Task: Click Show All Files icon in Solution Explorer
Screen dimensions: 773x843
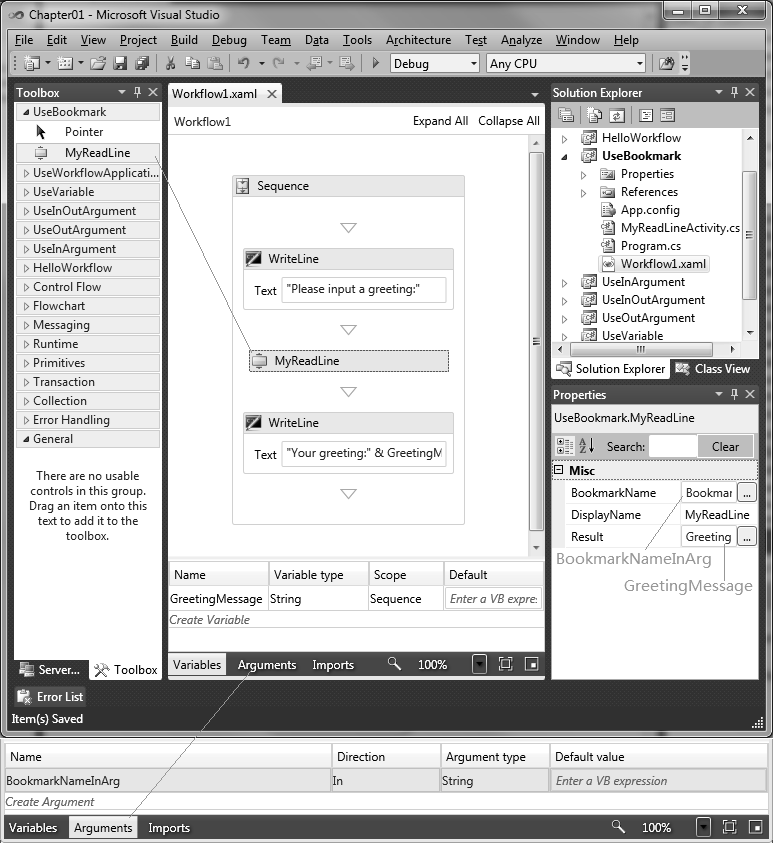Action: point(594,115)
